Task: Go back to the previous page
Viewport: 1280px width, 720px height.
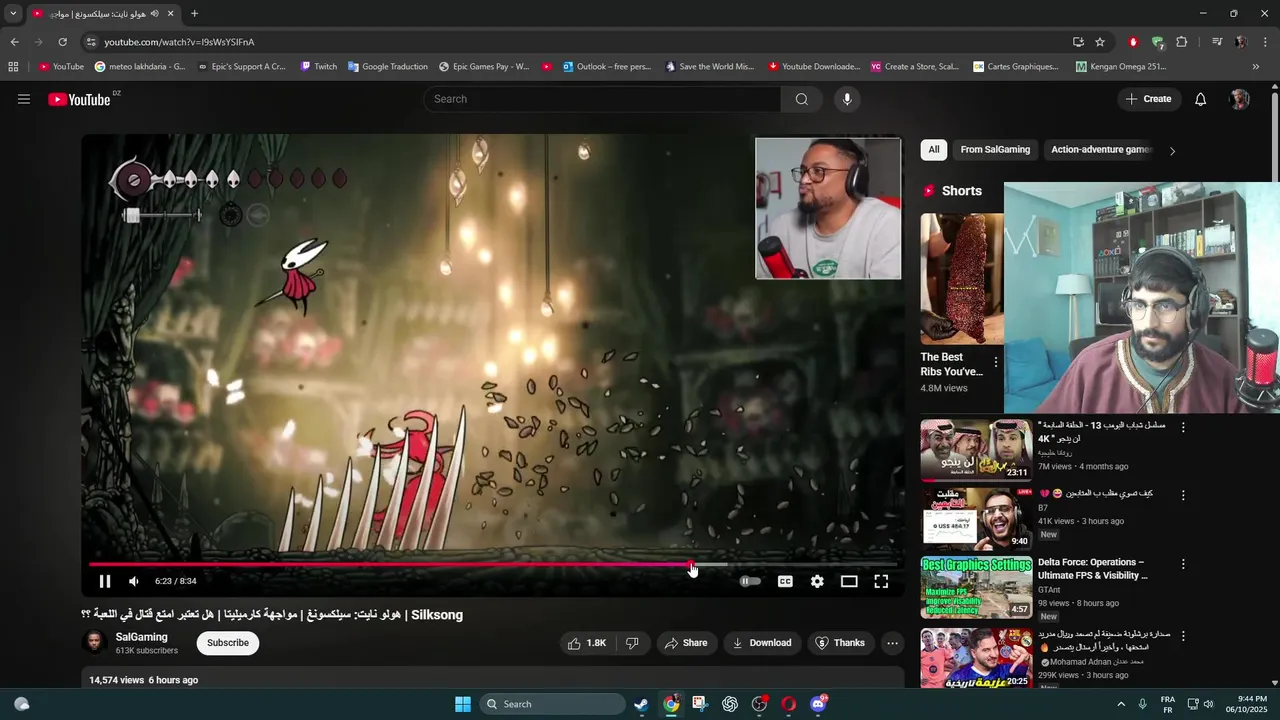Action: [x=14, y=42]
